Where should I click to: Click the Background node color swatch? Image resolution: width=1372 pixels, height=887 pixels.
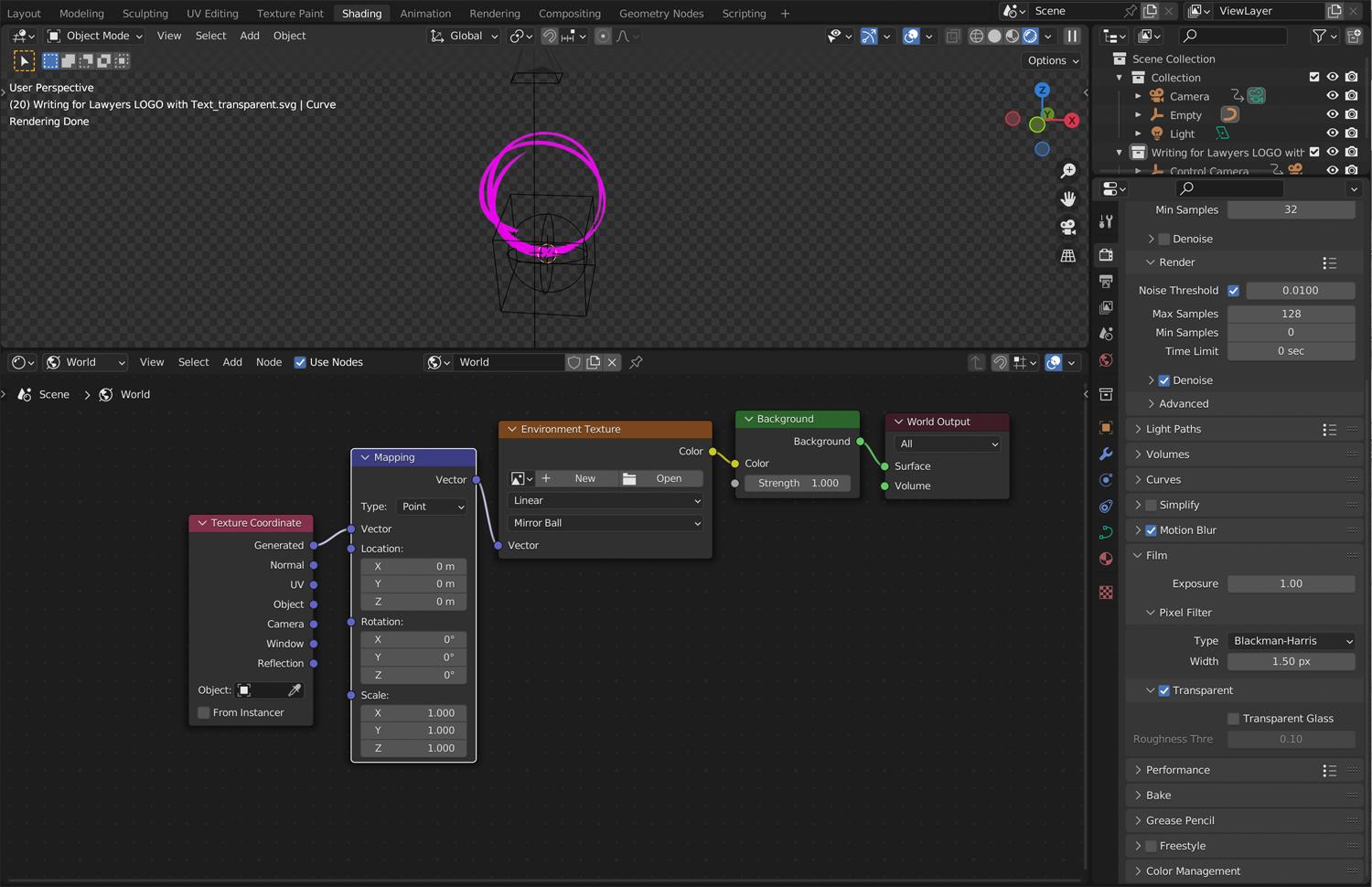[796, 464]
